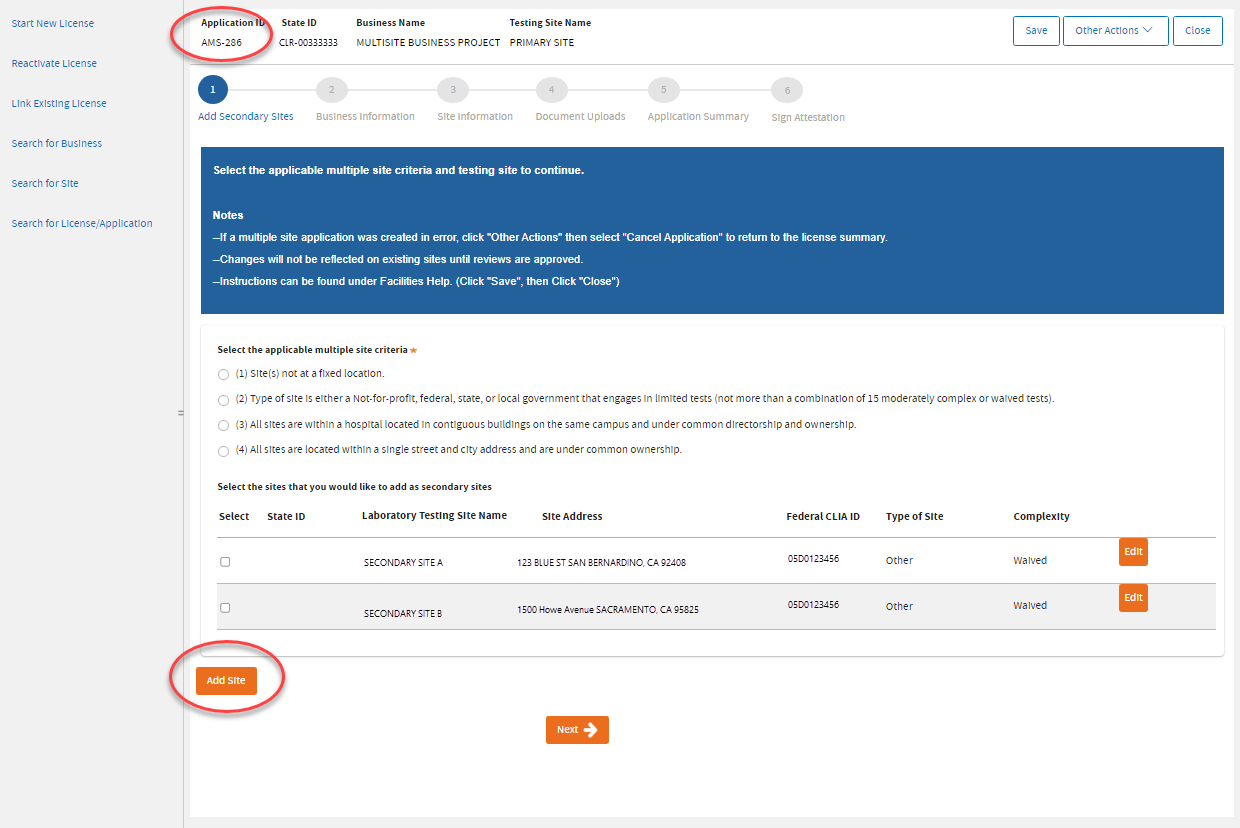Viewport: 1240px width, 828px height.
Task: Open Search for License/Application
Action: click(x=82, y=223)
